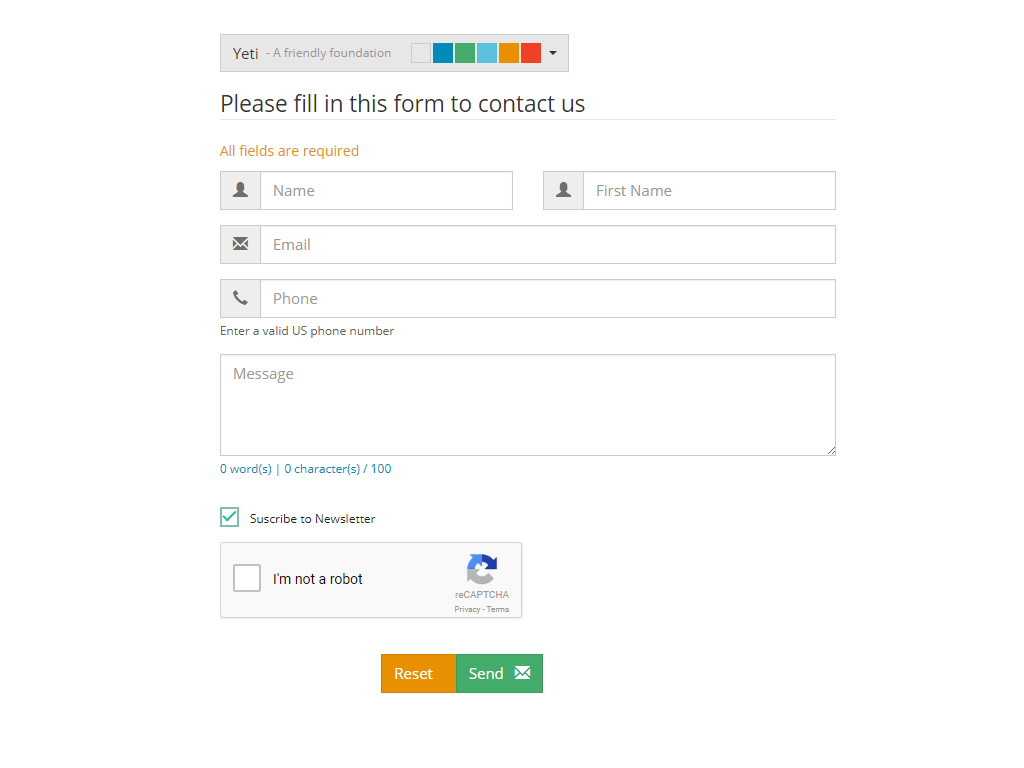Focus the Name input field

(386, 190)
